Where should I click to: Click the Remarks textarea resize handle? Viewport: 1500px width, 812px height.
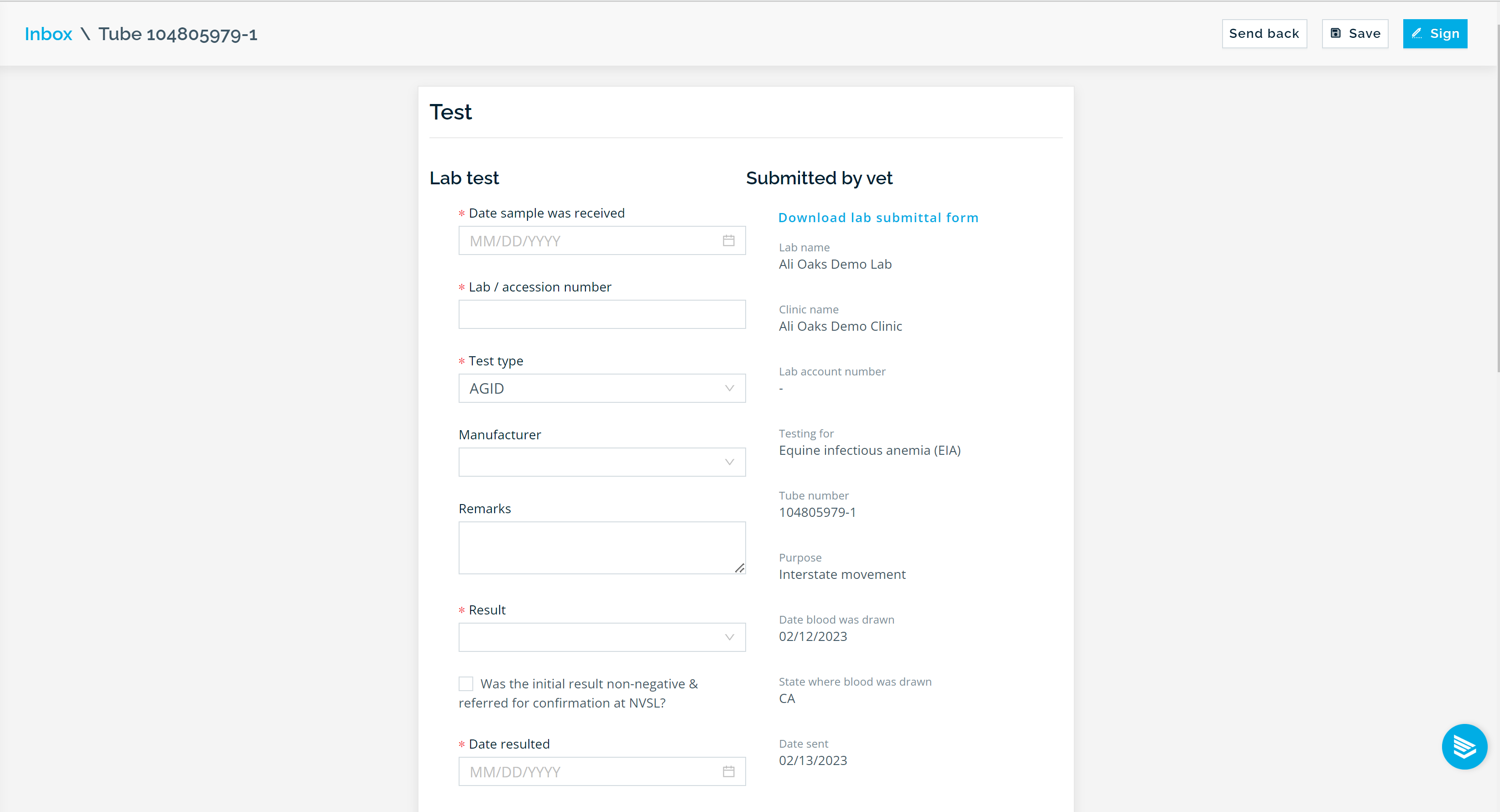coord(739,567)
